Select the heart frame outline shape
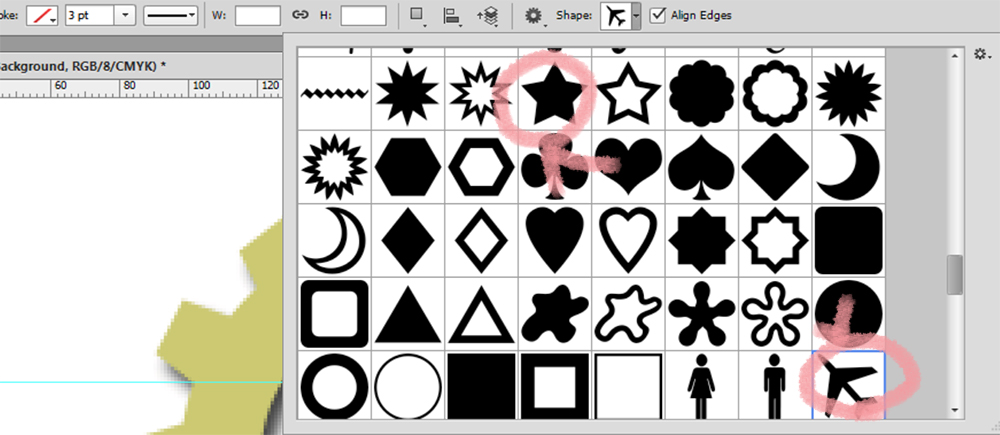The width and height of the screenshot is (1000, 435). click(x=628, y=240)
